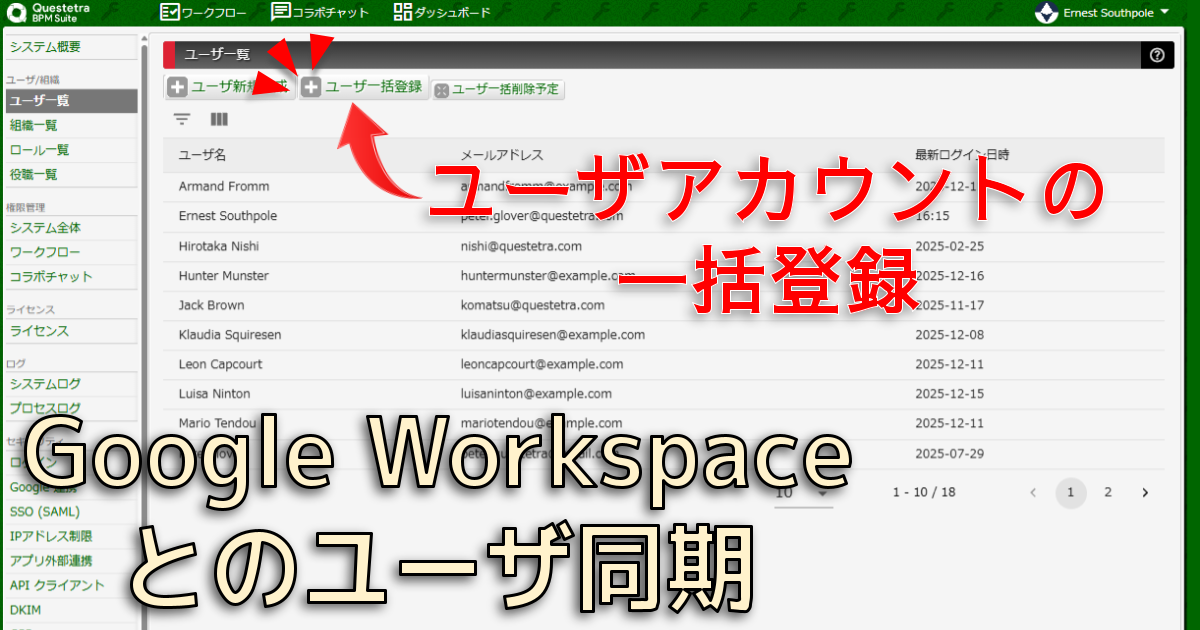
Task: Click the Ernest Southpole avatar icon
Action: coord(1046,13)
